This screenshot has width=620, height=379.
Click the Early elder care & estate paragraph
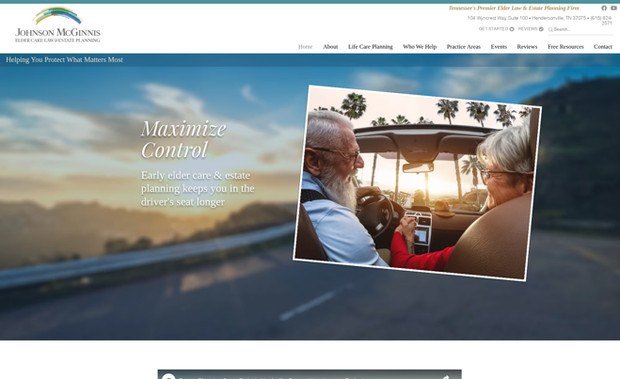point(197,189)
